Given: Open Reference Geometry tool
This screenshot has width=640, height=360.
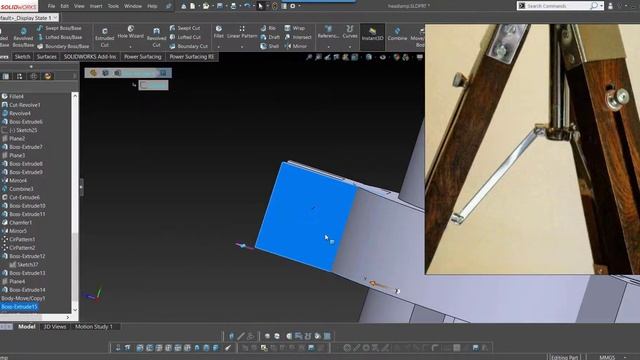Looking at the screenshot, I should click(328, 32).
